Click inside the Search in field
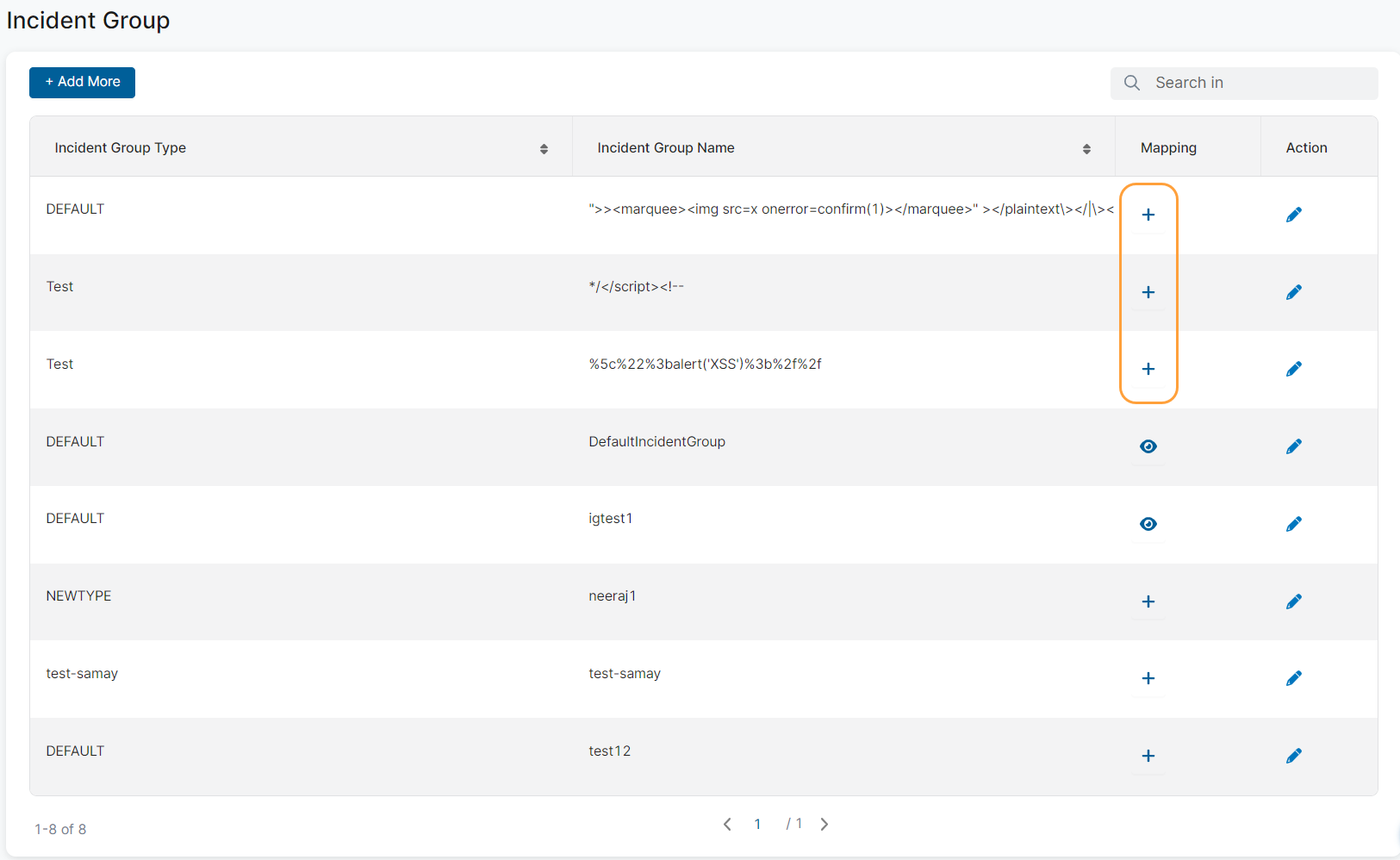This screenshot has height=860, width=1400. tap(1249, 83)
